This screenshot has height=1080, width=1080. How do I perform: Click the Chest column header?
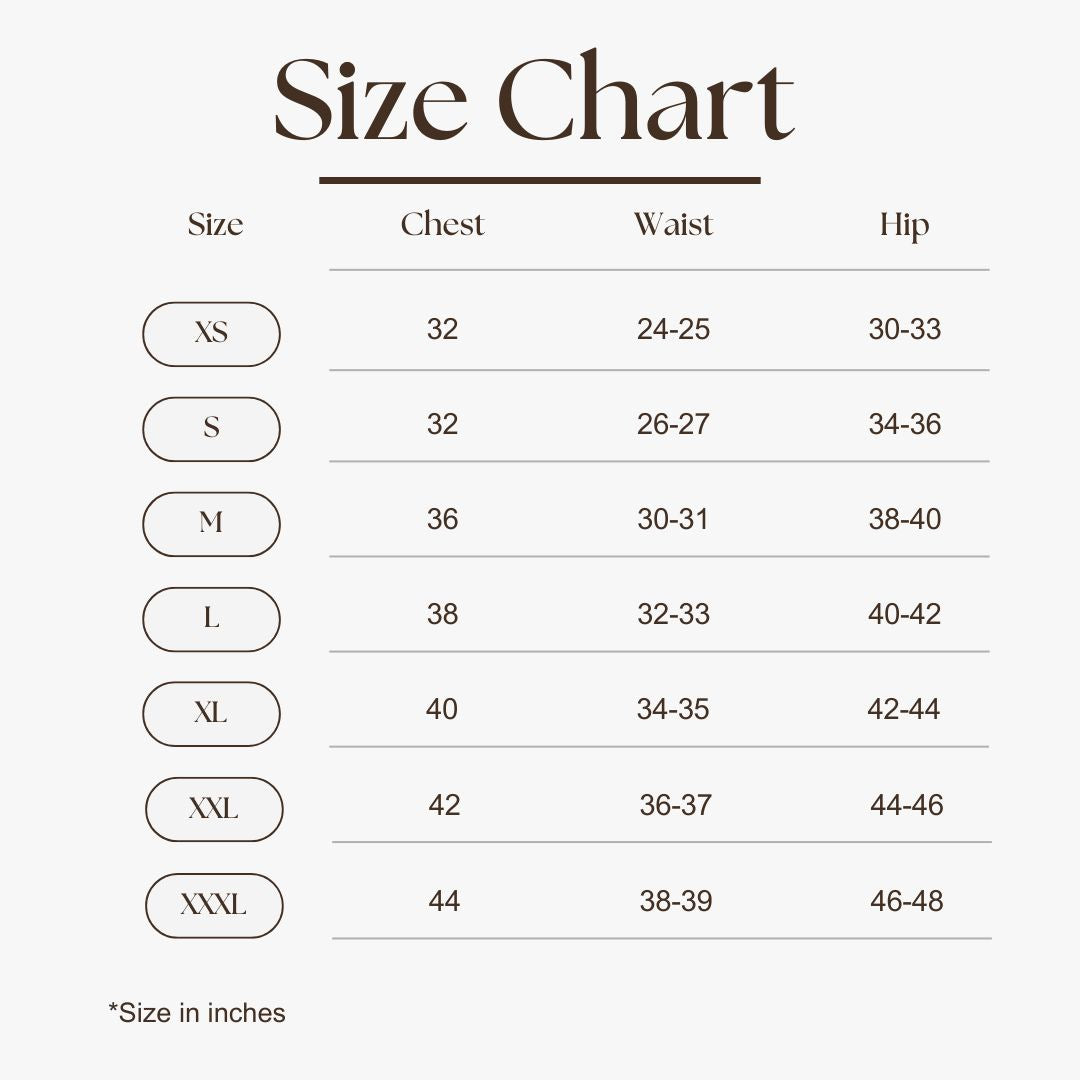[x=442, y=225]
